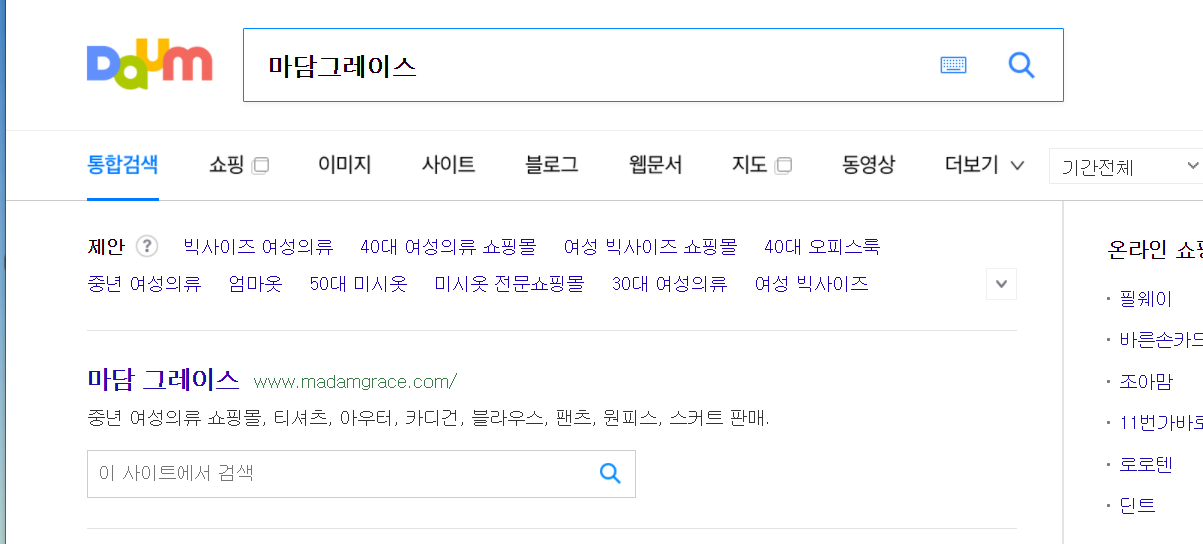Expand the suggested keywords list chevron
Viewport: 1203px width, 544px height.
1002,284
